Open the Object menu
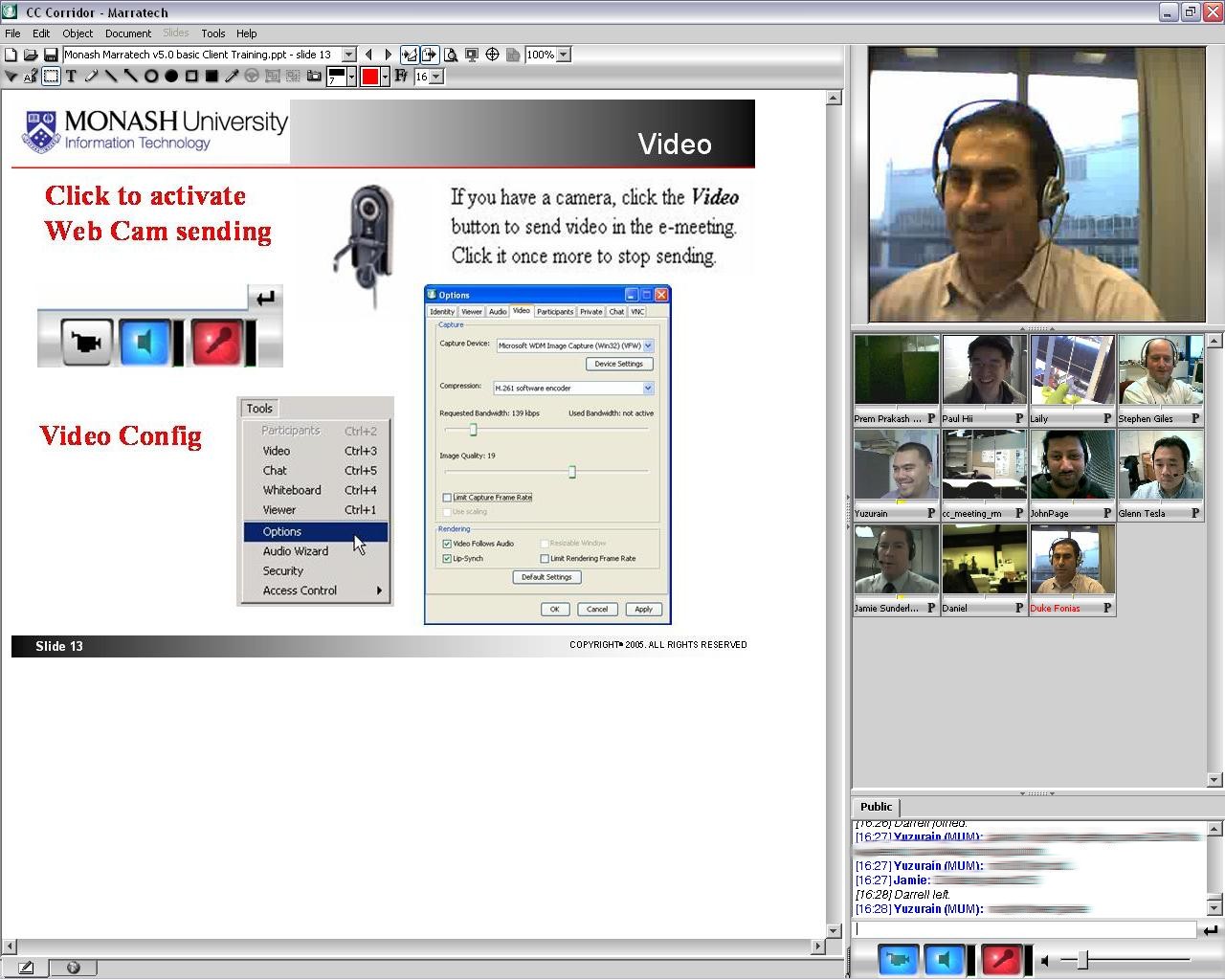Viewport: 1225px width, 980px height. [78, 33]
